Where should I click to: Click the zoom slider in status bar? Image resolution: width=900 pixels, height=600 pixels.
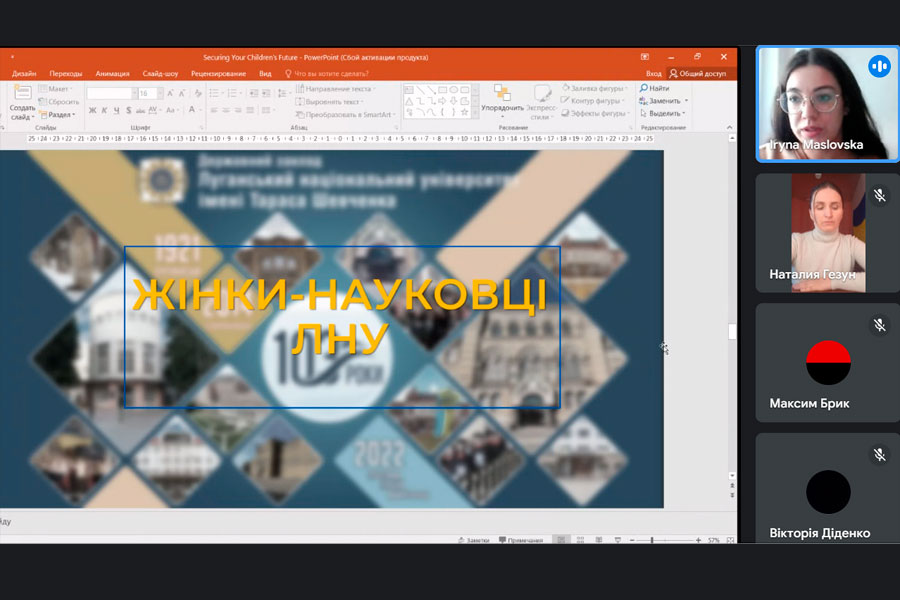click(652, 540)
